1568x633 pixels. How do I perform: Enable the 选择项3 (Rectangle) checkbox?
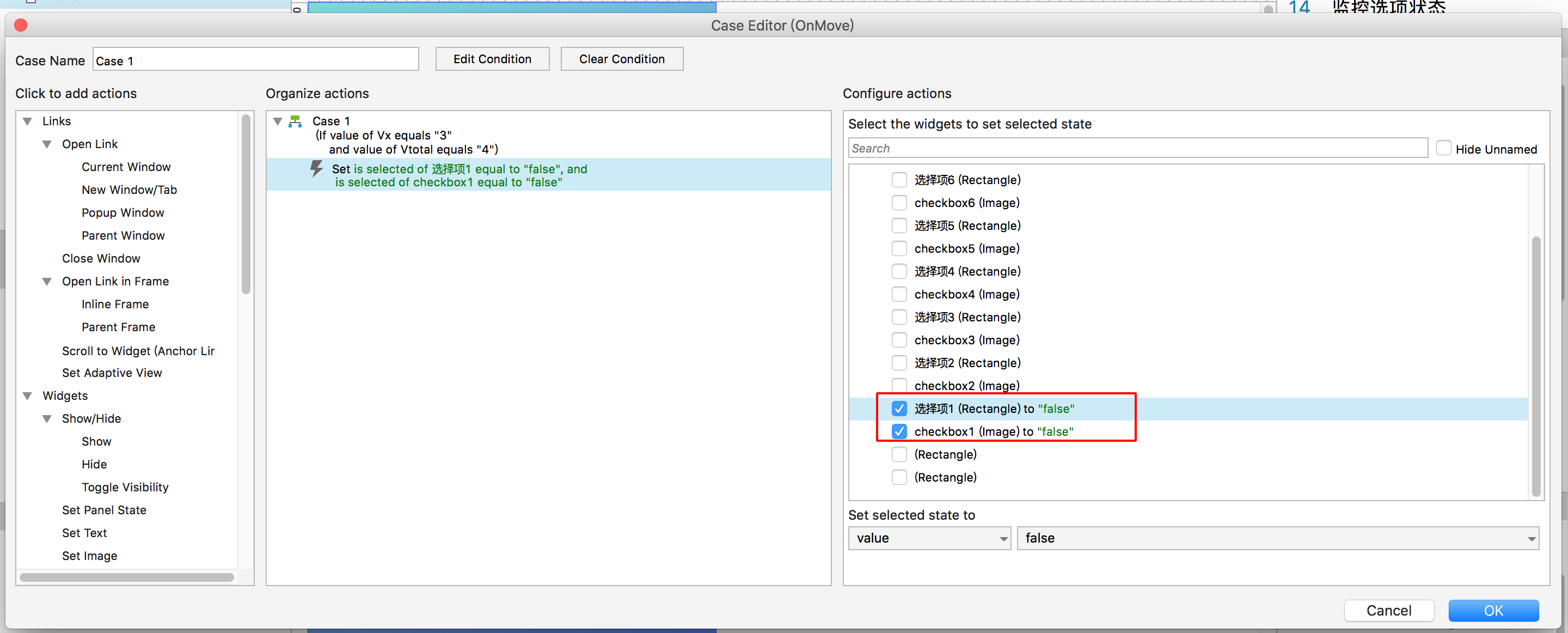click(x=899, y=317)
